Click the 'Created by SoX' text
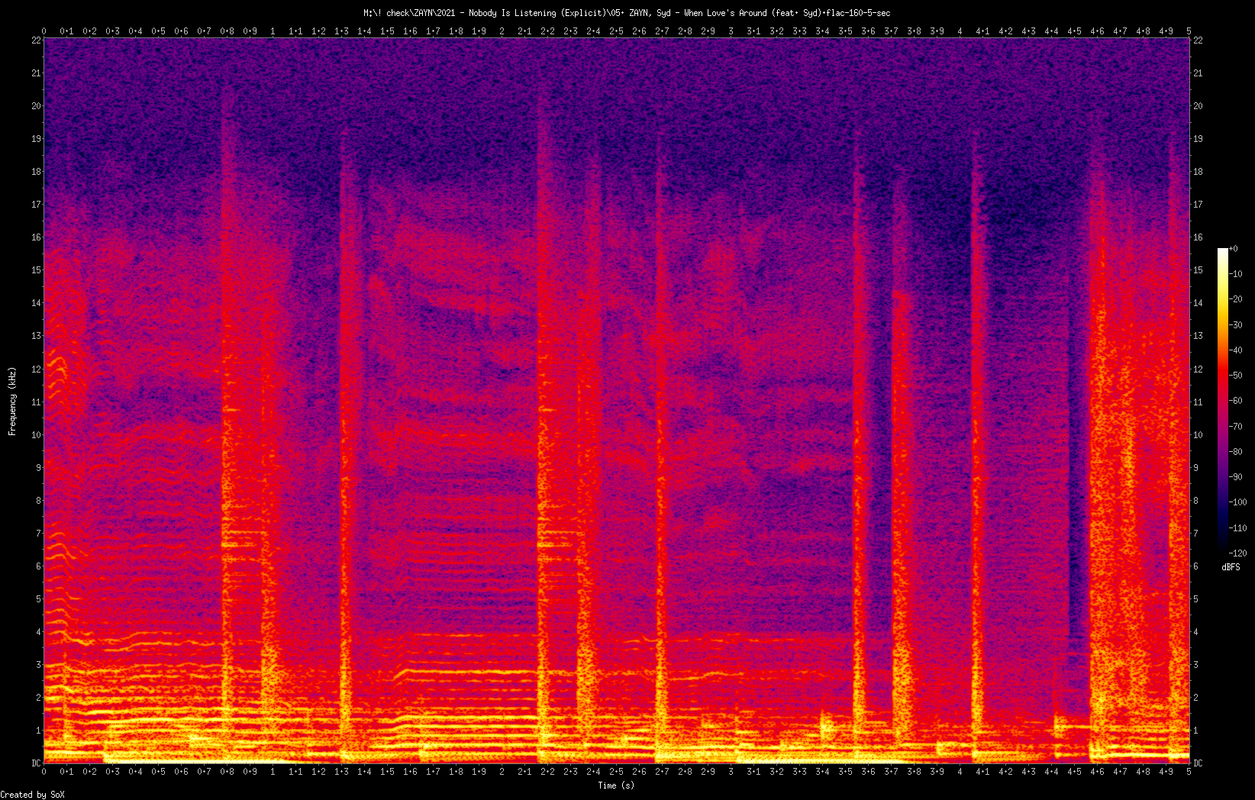This screenshot has width=1255, height=800. pyautogui.click(x=32, y=794)
